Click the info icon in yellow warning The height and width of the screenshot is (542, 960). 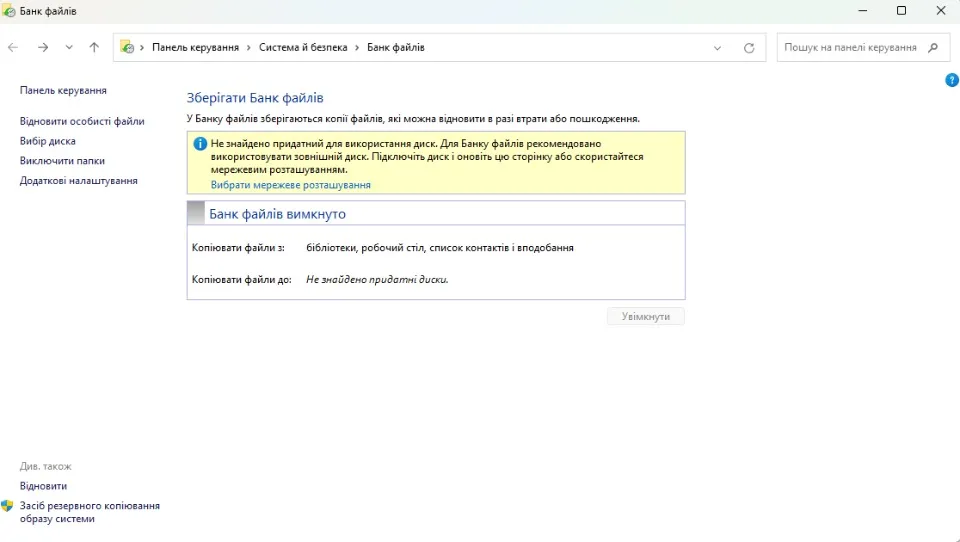tap(200, 144)
